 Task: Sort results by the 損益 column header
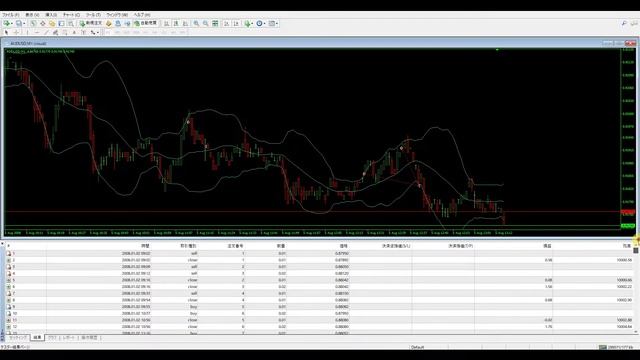(x=547, y=246)
